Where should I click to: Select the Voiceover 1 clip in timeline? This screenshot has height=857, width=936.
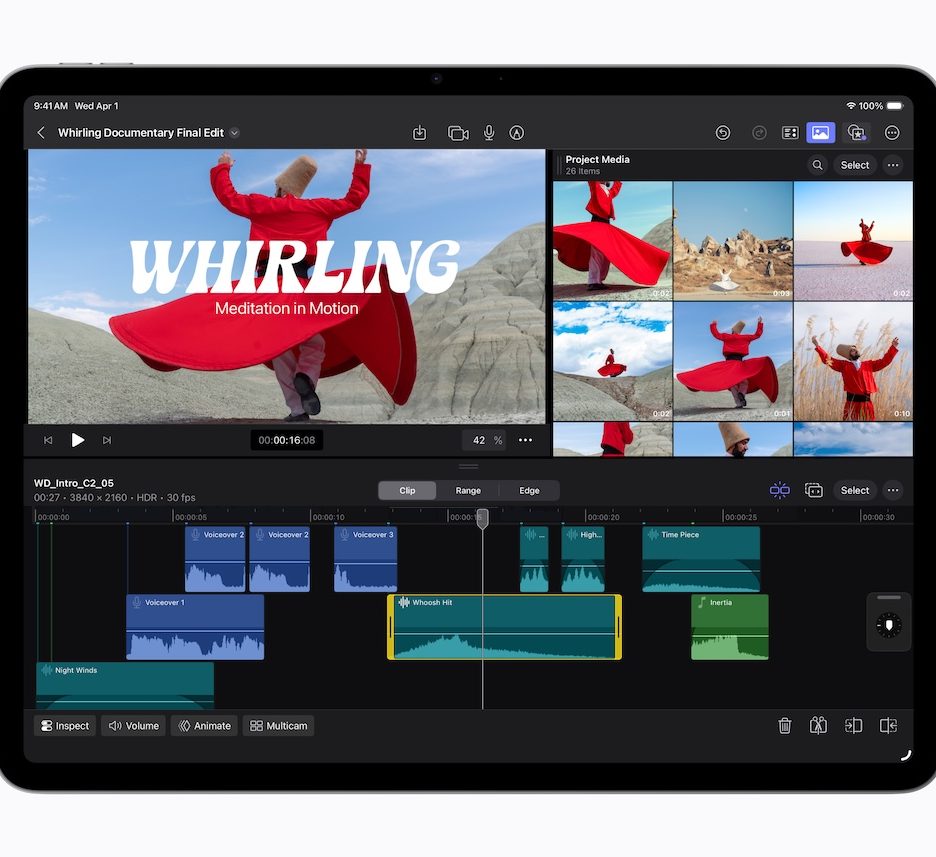coord(195,628)
